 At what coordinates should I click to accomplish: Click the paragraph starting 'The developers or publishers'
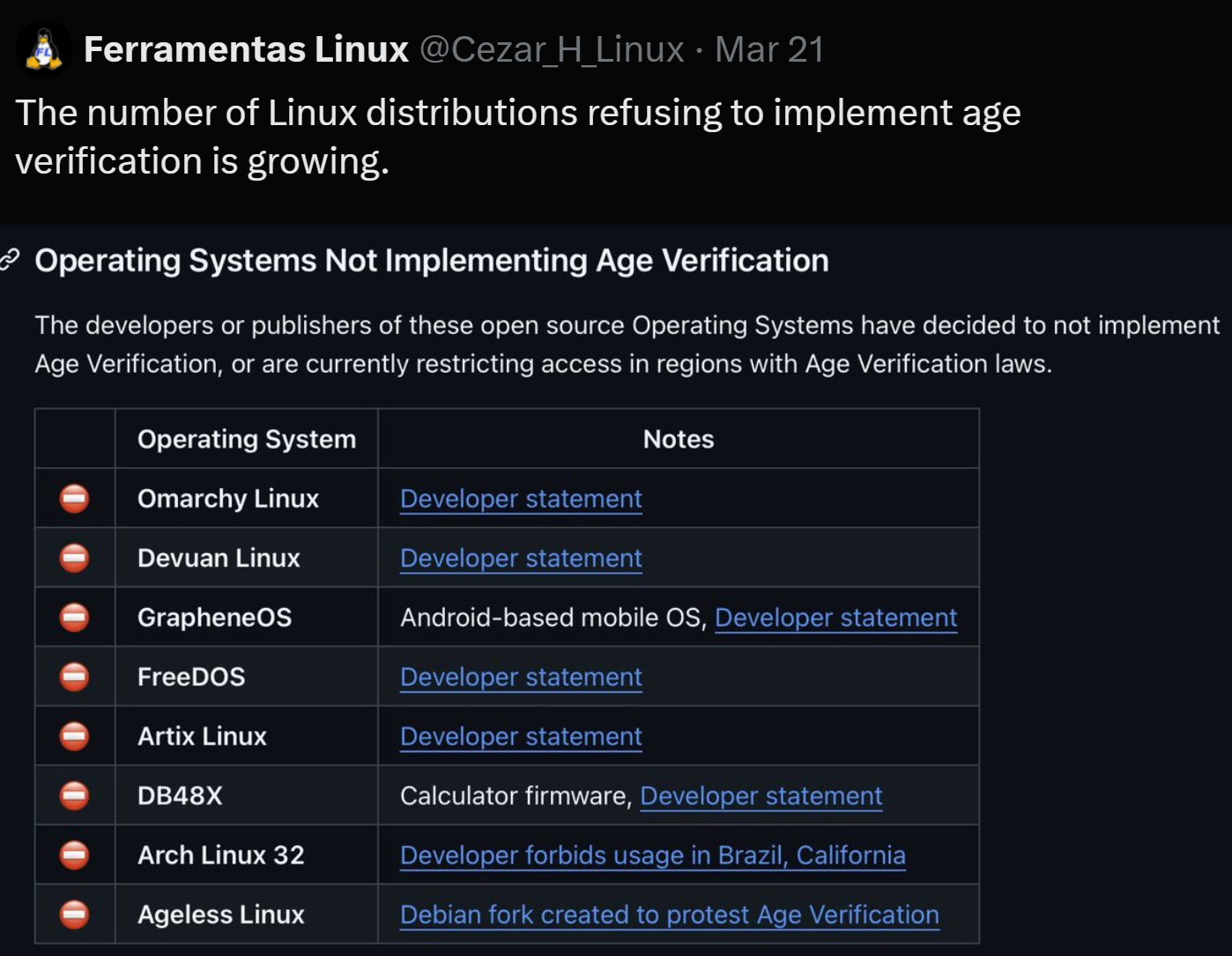tap(627, 345)
